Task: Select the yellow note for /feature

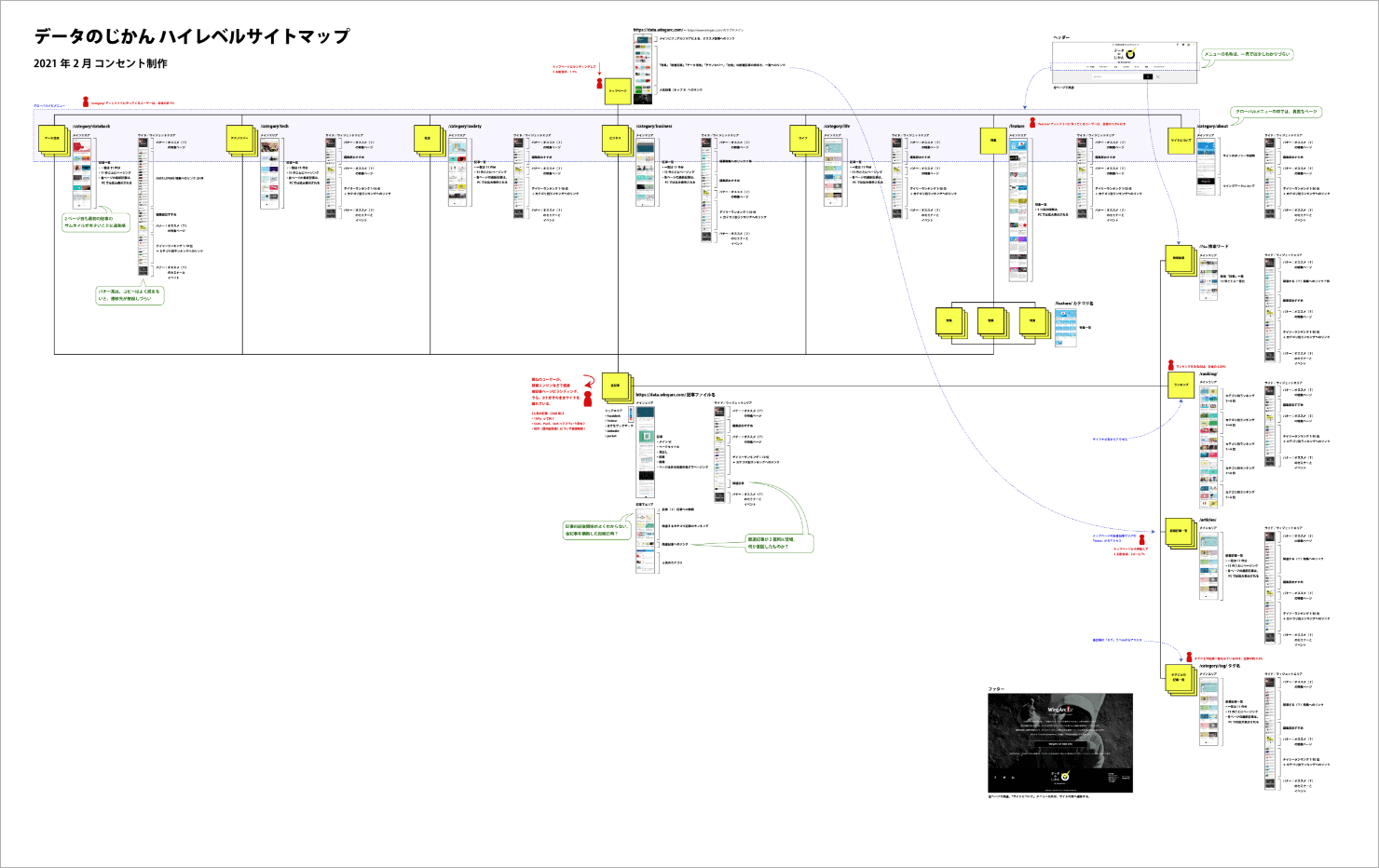Action: point(993,139)
